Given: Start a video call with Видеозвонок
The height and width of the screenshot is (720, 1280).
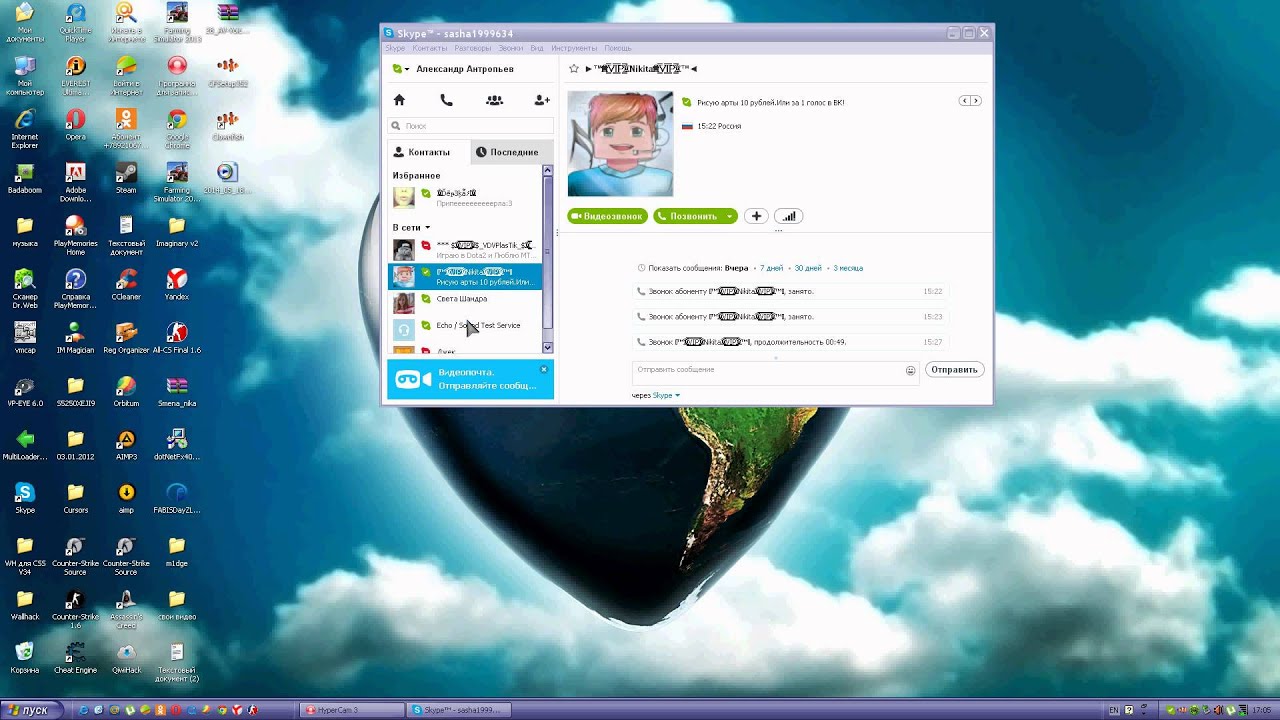Looking at the screenshot, I should pyautogui.click(x=608, y=216).
